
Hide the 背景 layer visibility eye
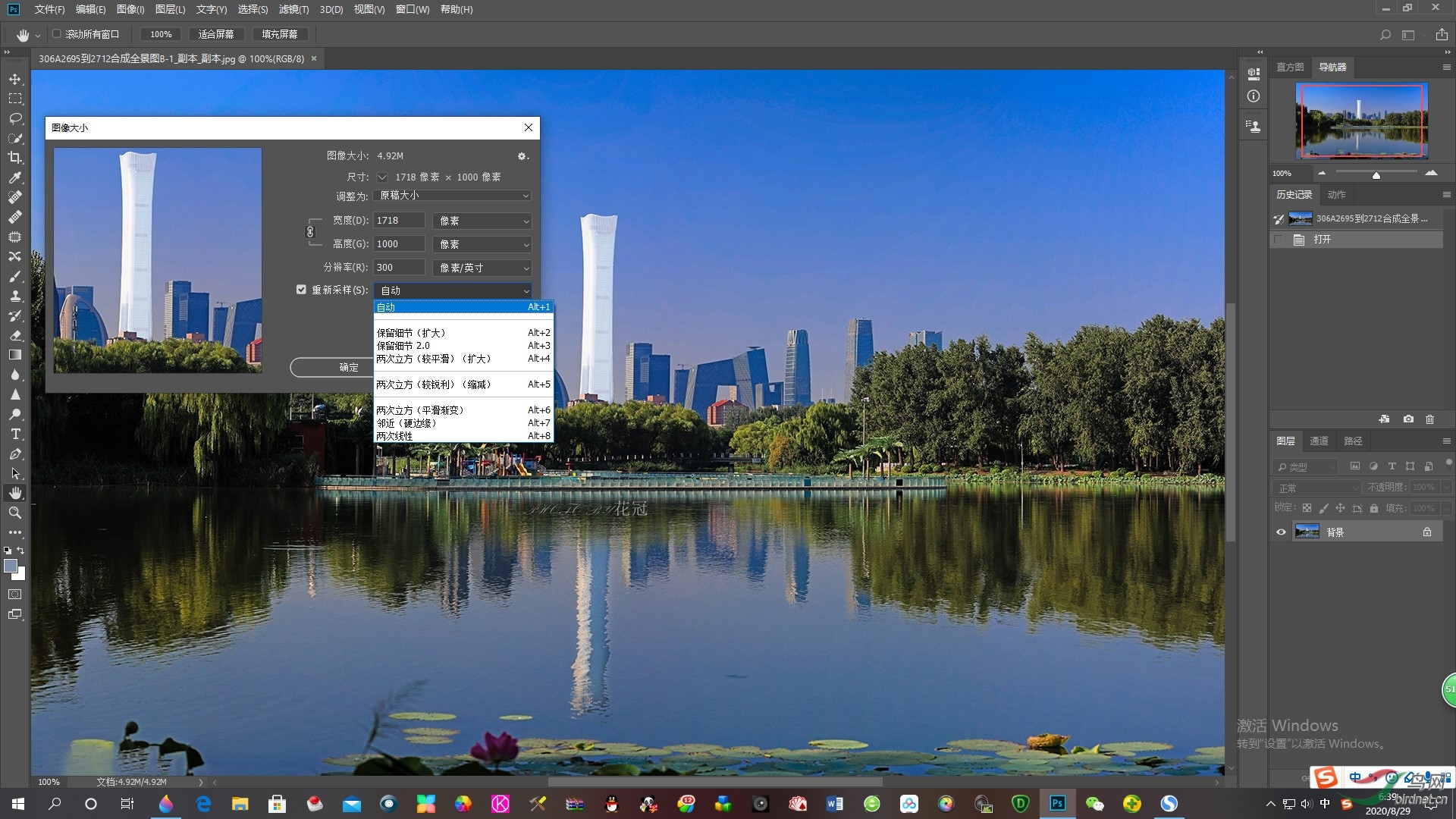(x=1281, y=532)
